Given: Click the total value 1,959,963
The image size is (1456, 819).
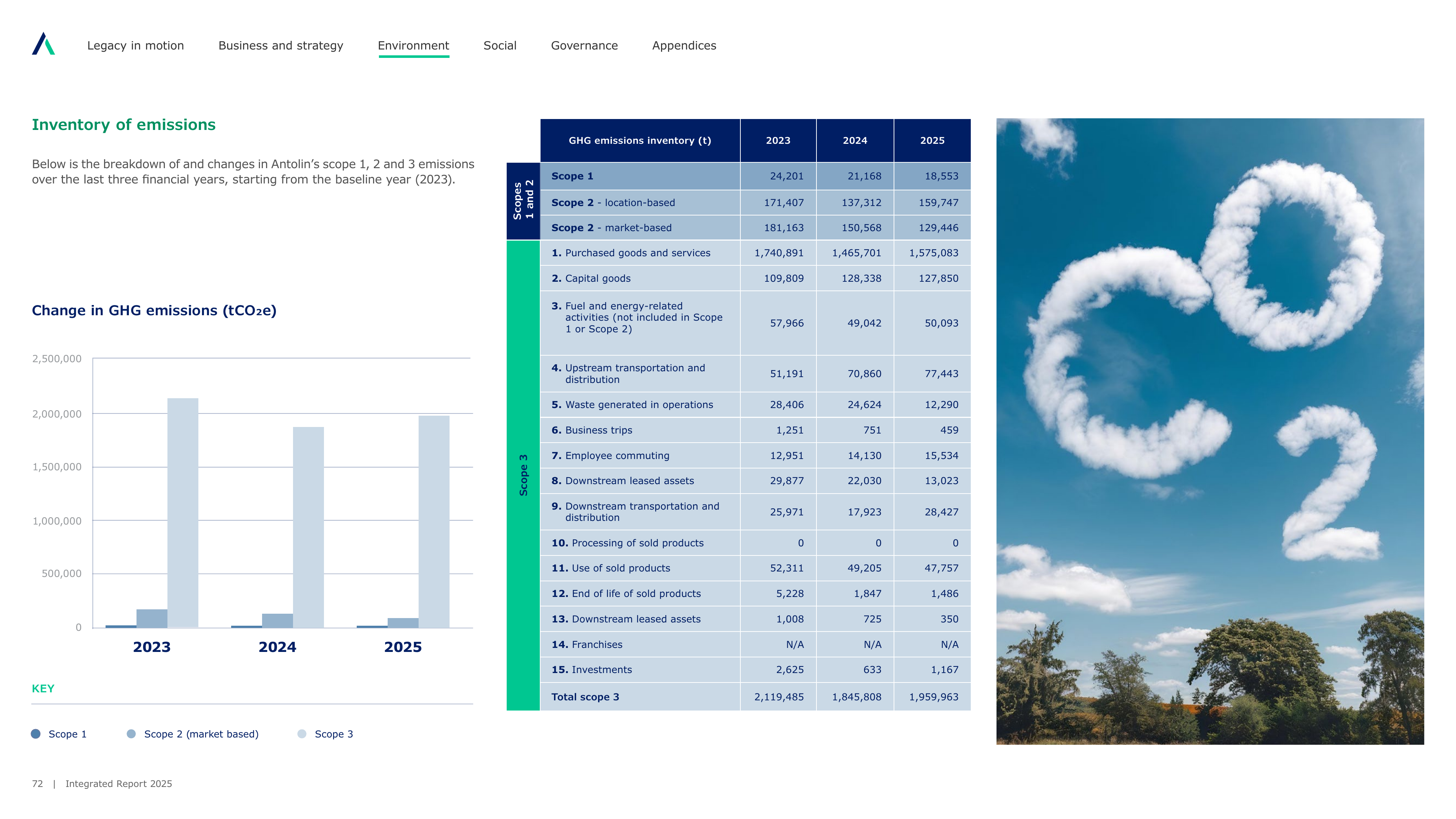Looking at the screenshot, I should tap(934, 697).
